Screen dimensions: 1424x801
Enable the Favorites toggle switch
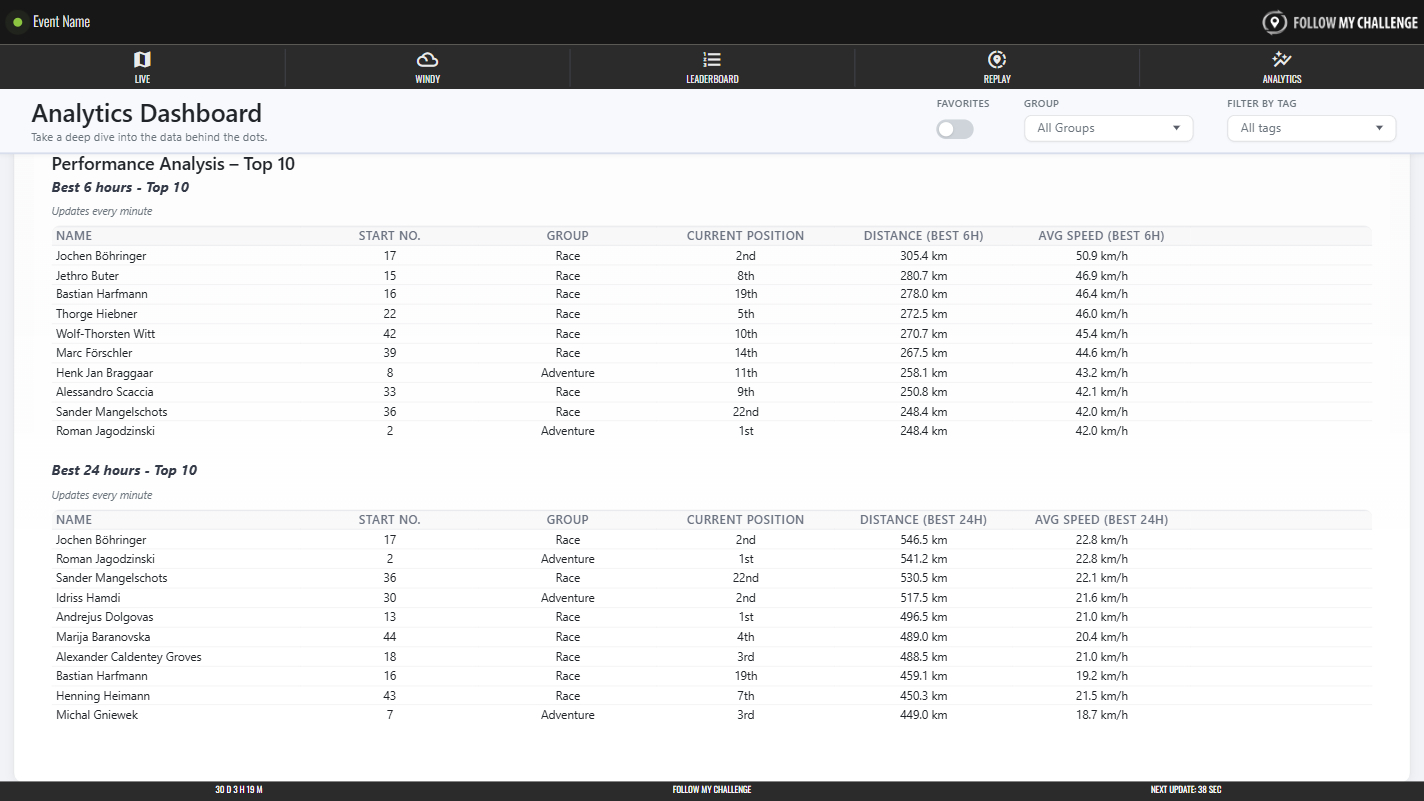955,129
